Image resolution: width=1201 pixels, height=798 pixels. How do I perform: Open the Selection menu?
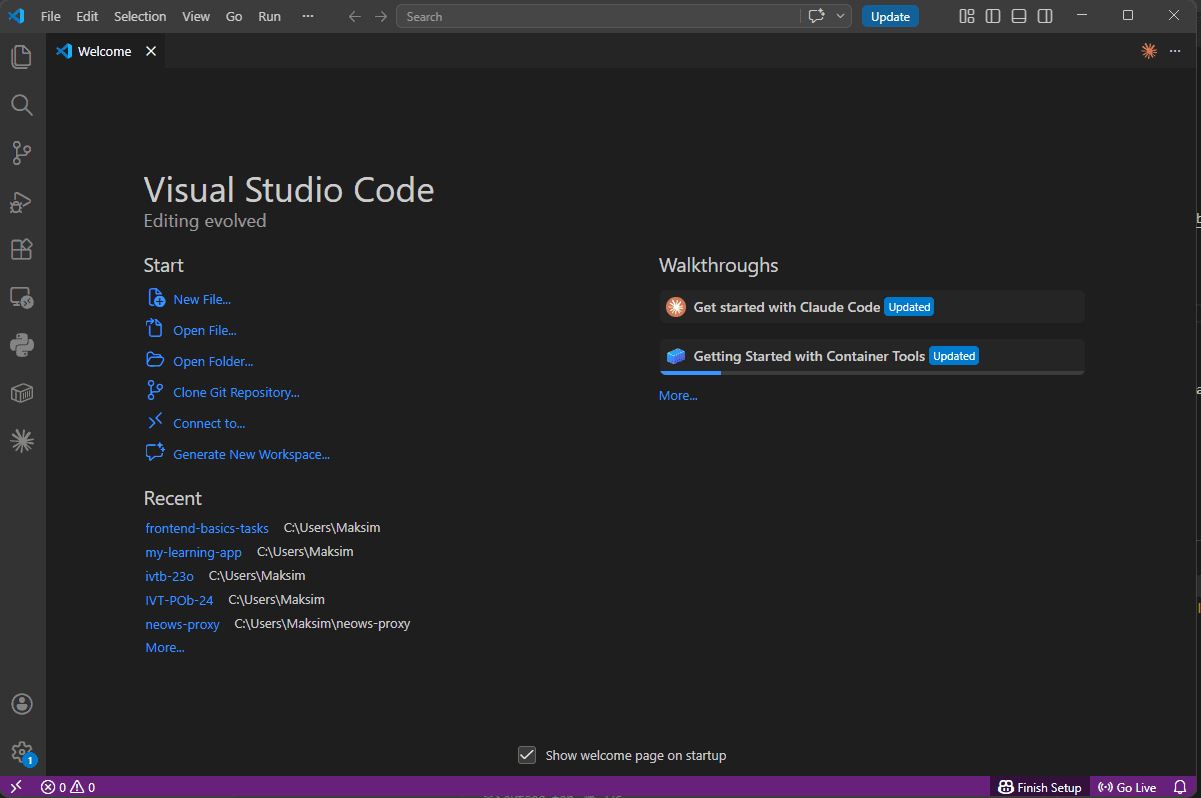(x=140, y=16)
